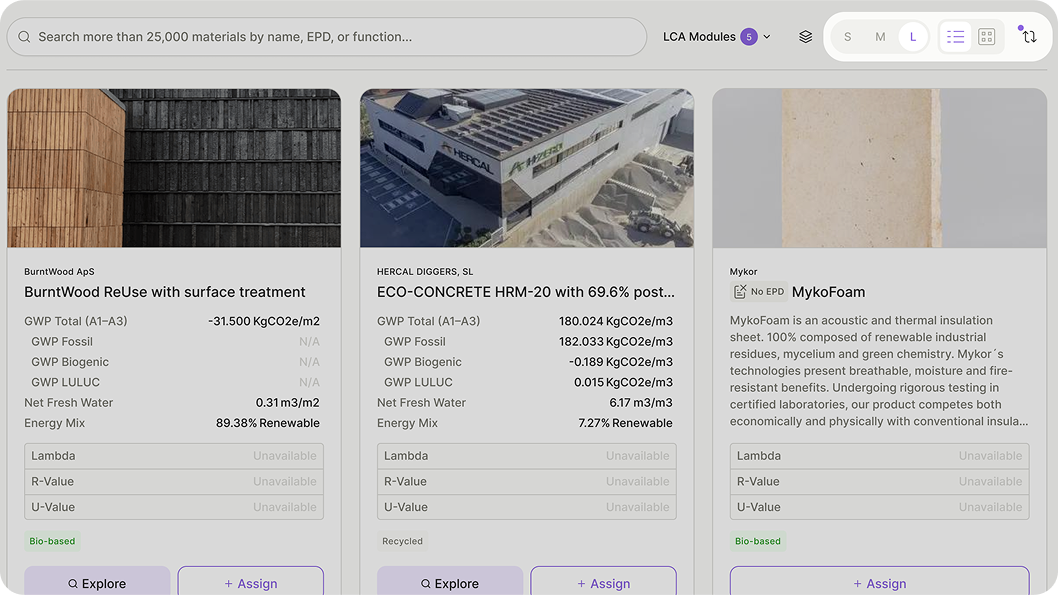This screenshot has width=1058, height=595.
Task: Click the LCA Modules count badge 5
Action: click(748, 36)
